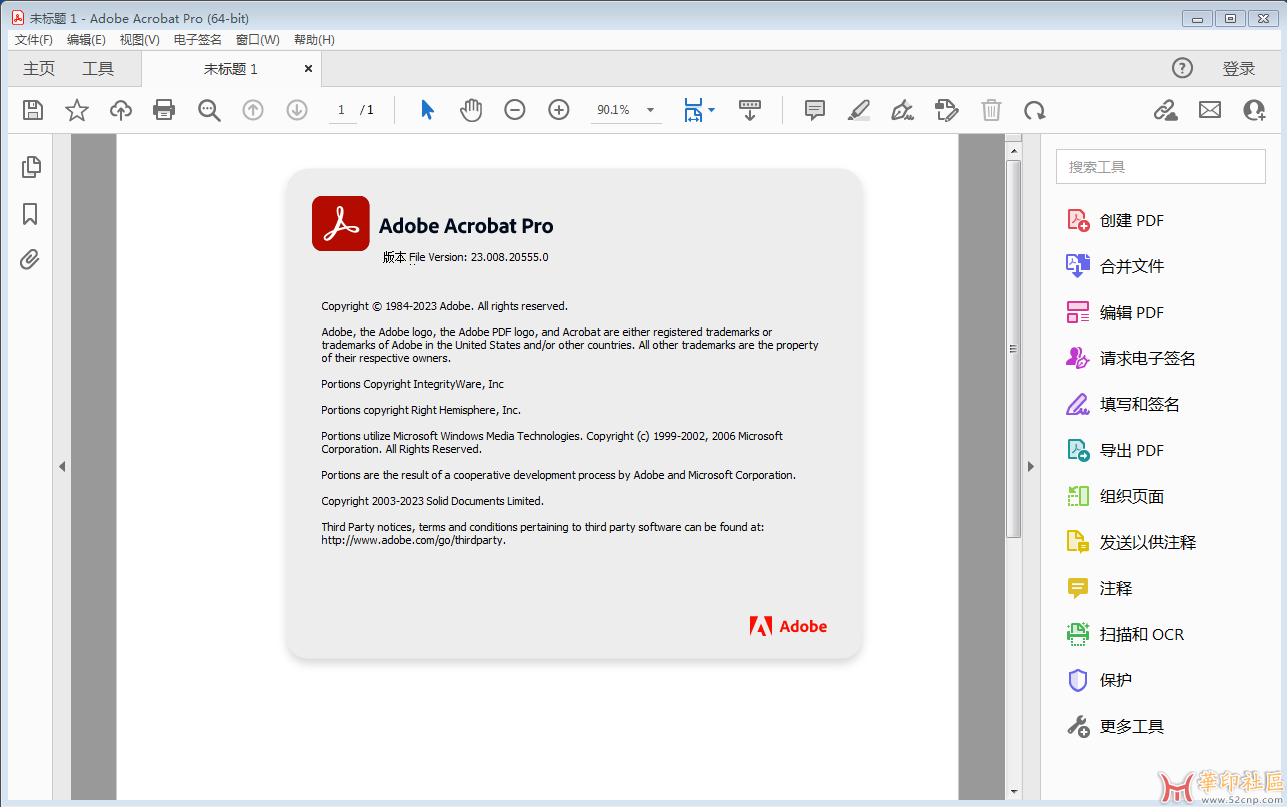Image resolution: width=1287 pixels, height=807 pixels.
Task: Toggle scrolling mode keyboard icon
Action: [x=749, y=110]
